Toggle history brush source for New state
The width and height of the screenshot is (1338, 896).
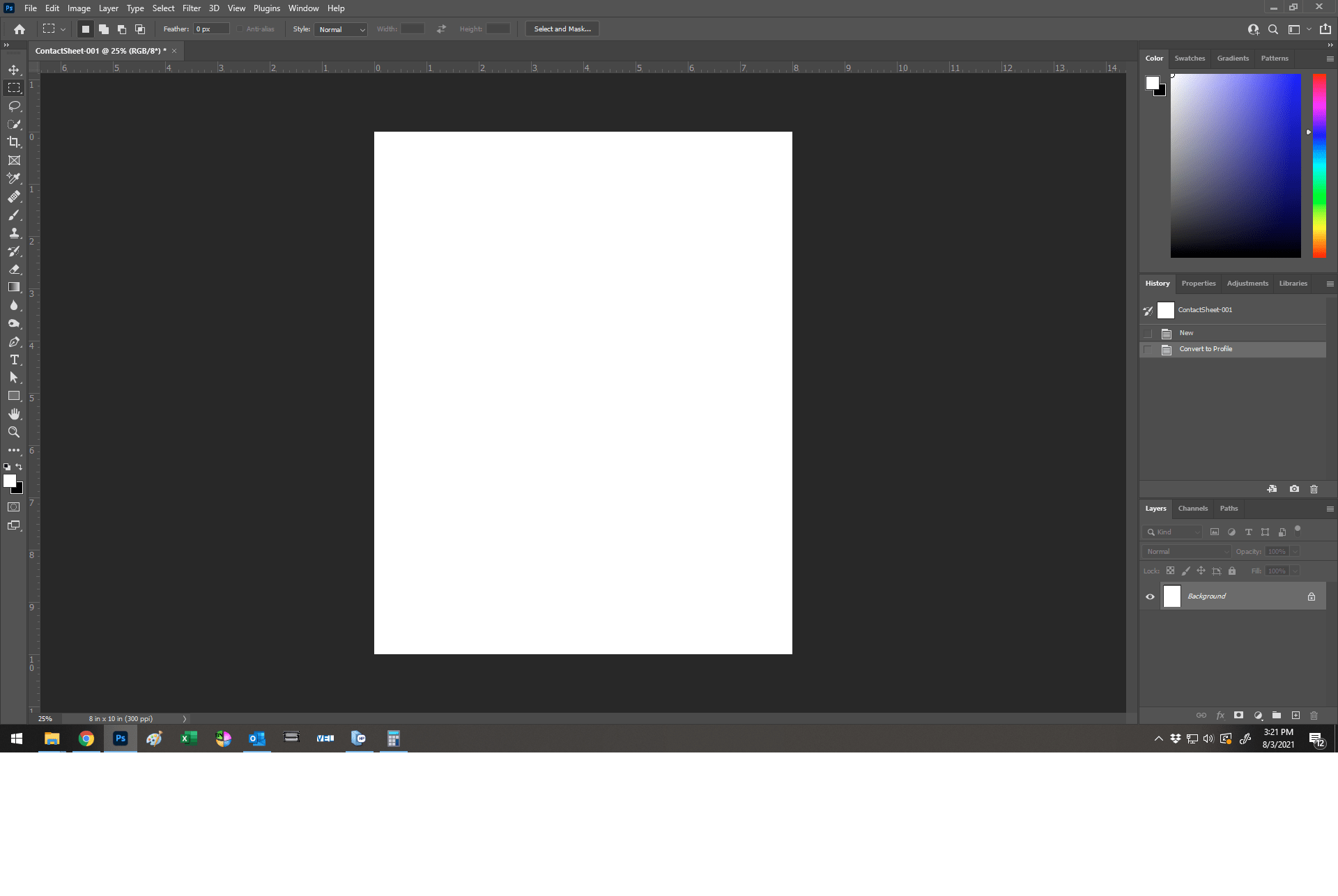[x=1148, y=333]
